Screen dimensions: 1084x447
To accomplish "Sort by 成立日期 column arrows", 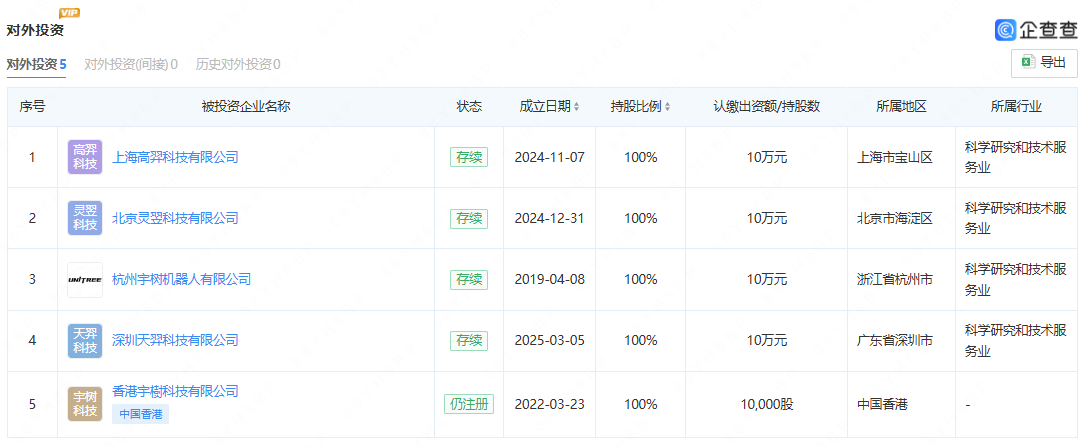I will pyautogui.click(x=577, y=107).
